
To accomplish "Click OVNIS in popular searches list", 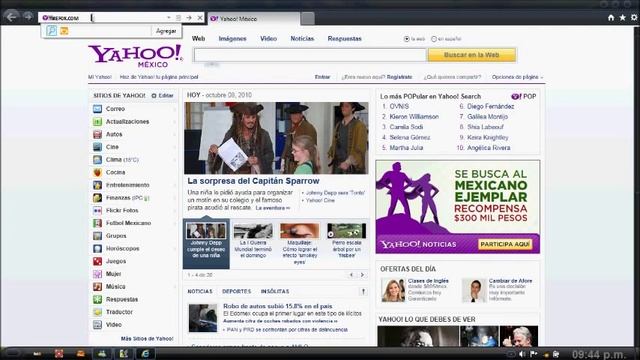I will point(399,106).
